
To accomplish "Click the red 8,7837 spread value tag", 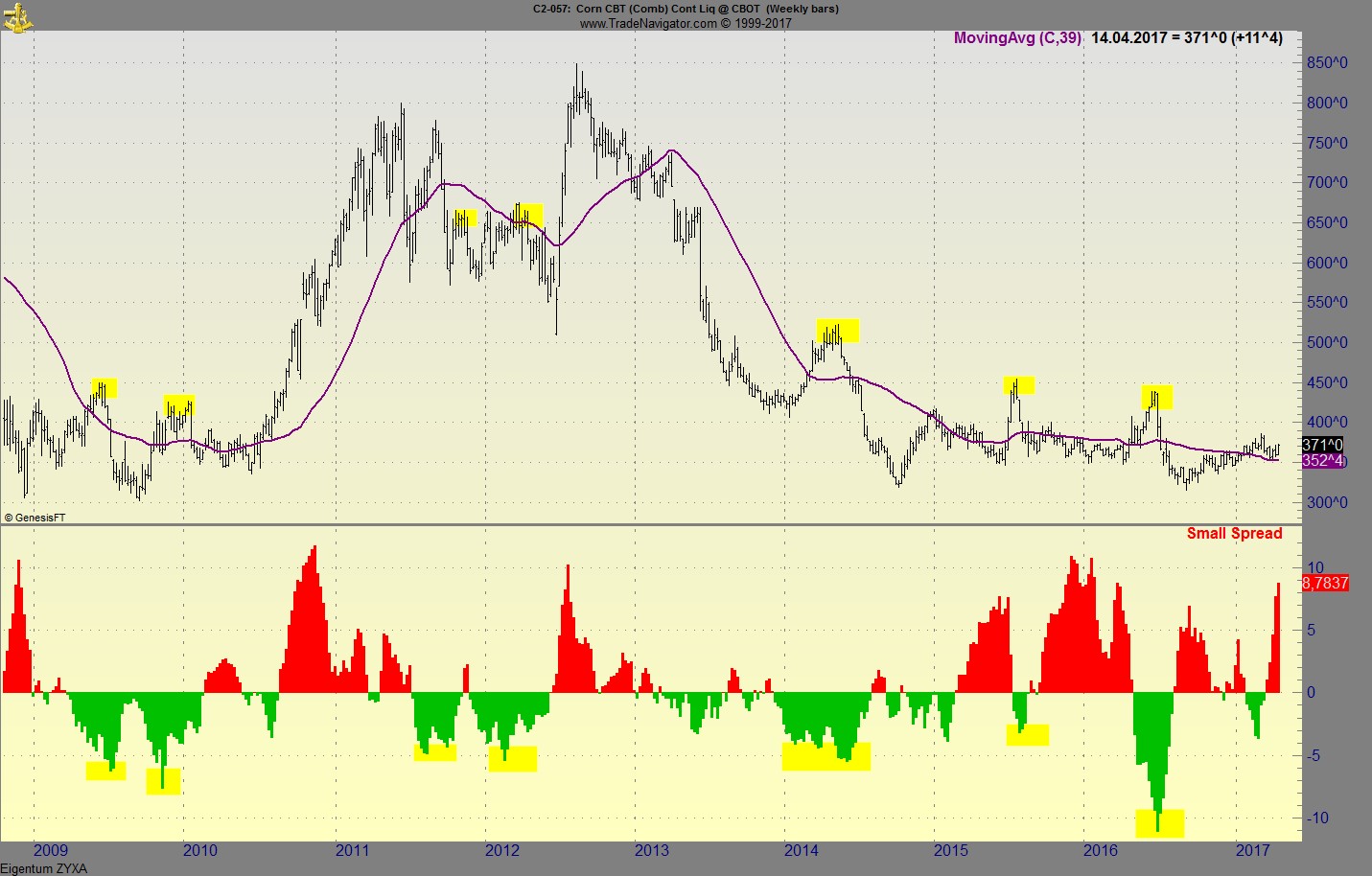I will point(1324,583).
